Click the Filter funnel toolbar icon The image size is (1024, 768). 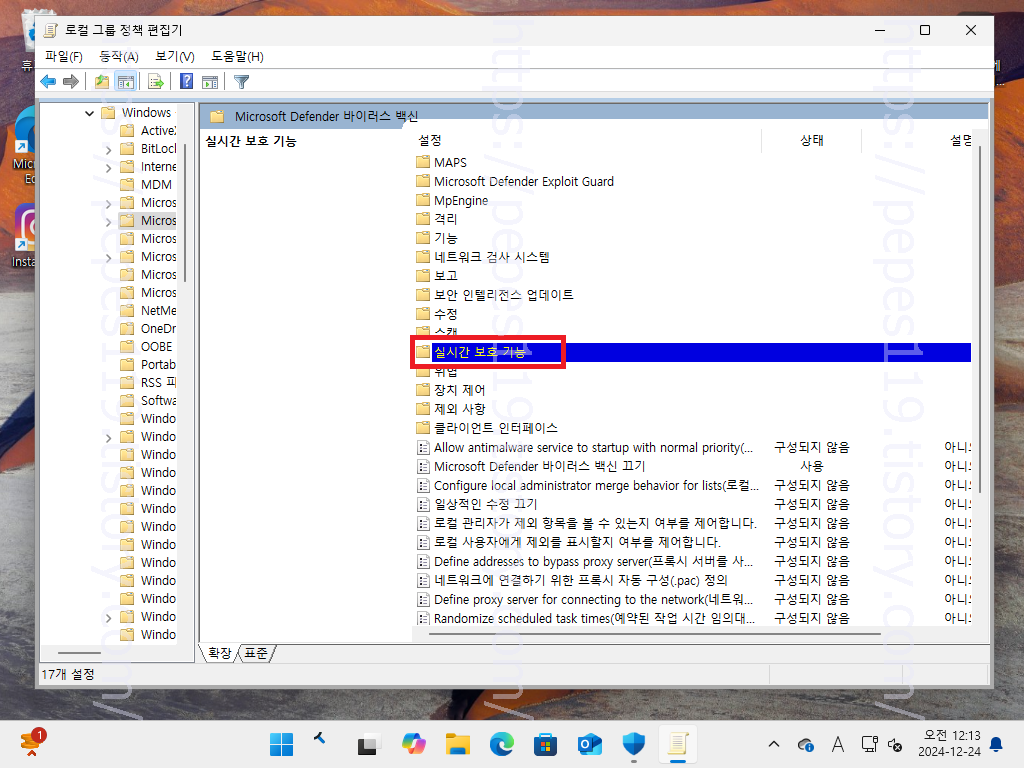(242, 82)
